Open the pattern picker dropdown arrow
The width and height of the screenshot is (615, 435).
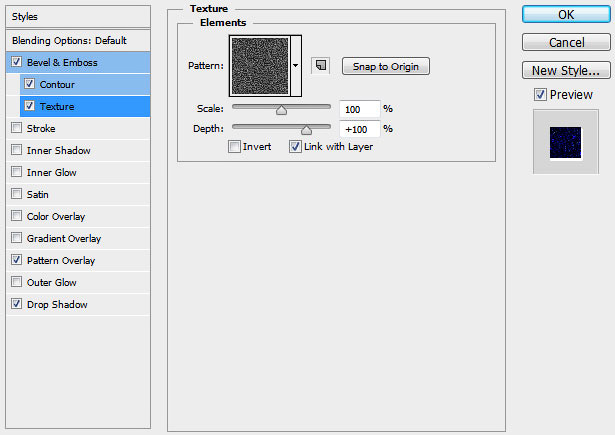point(296,66)
